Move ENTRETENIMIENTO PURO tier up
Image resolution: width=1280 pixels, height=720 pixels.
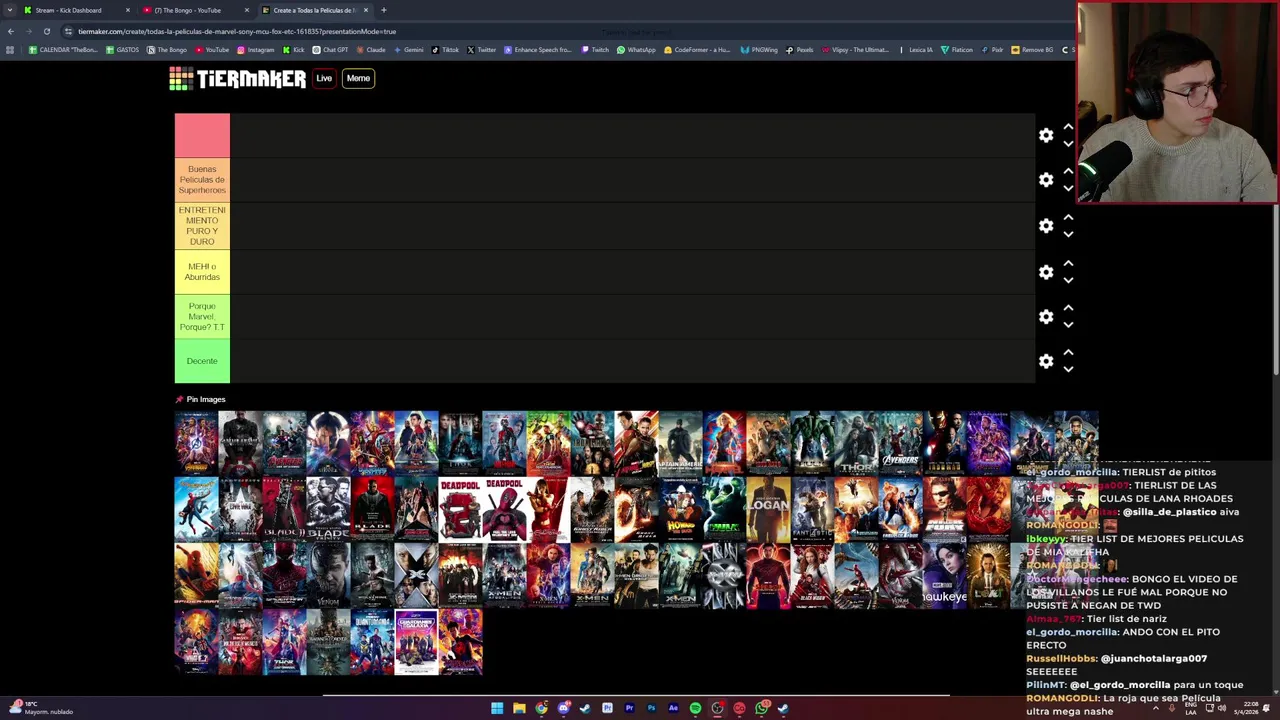1068,217
